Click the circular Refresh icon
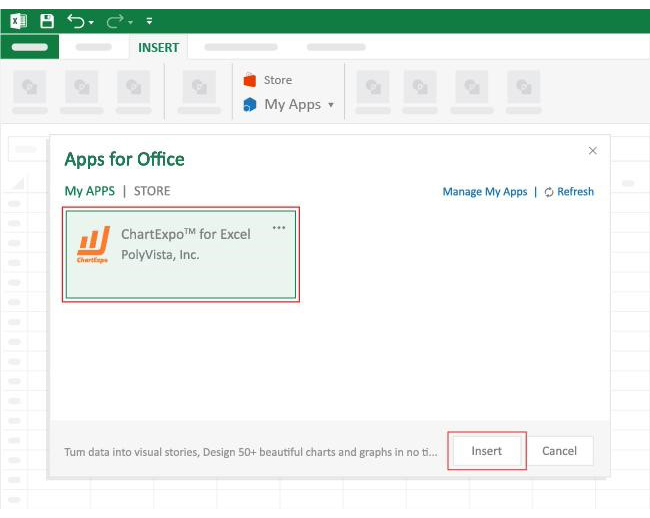Screen dimensions: 650x518 click(x=549, y=192)
